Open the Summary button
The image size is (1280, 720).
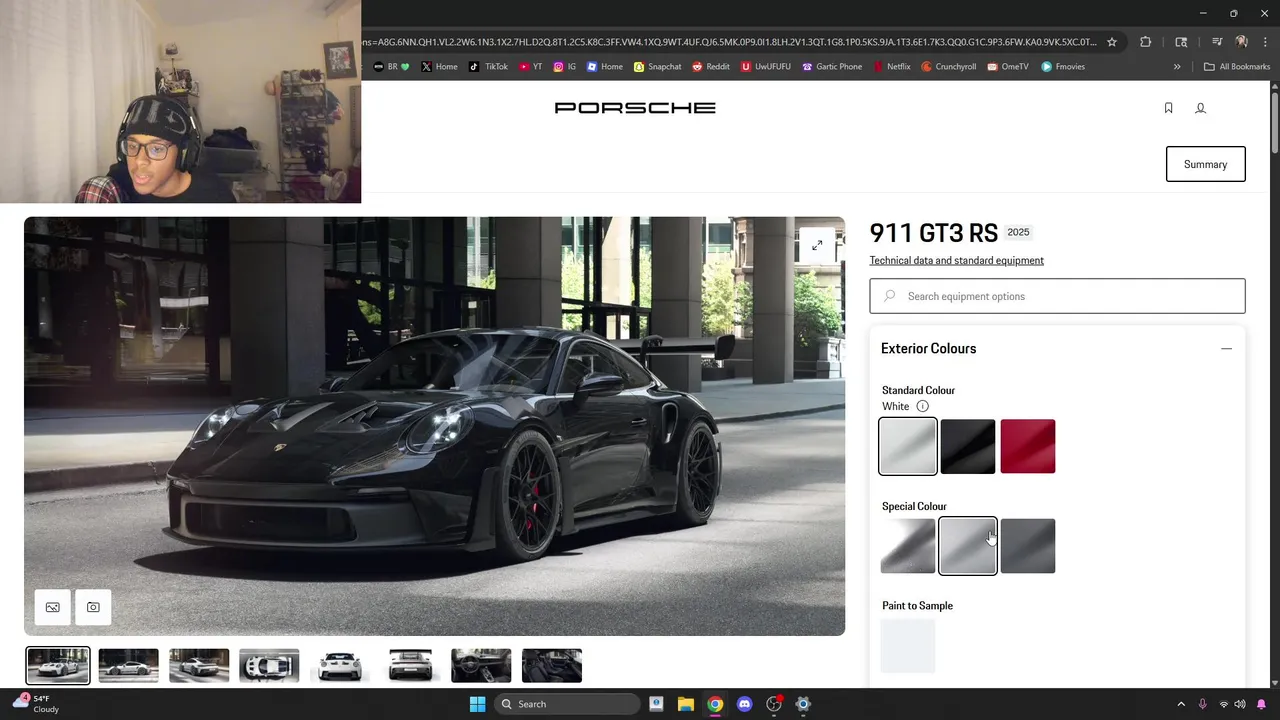1206,164
